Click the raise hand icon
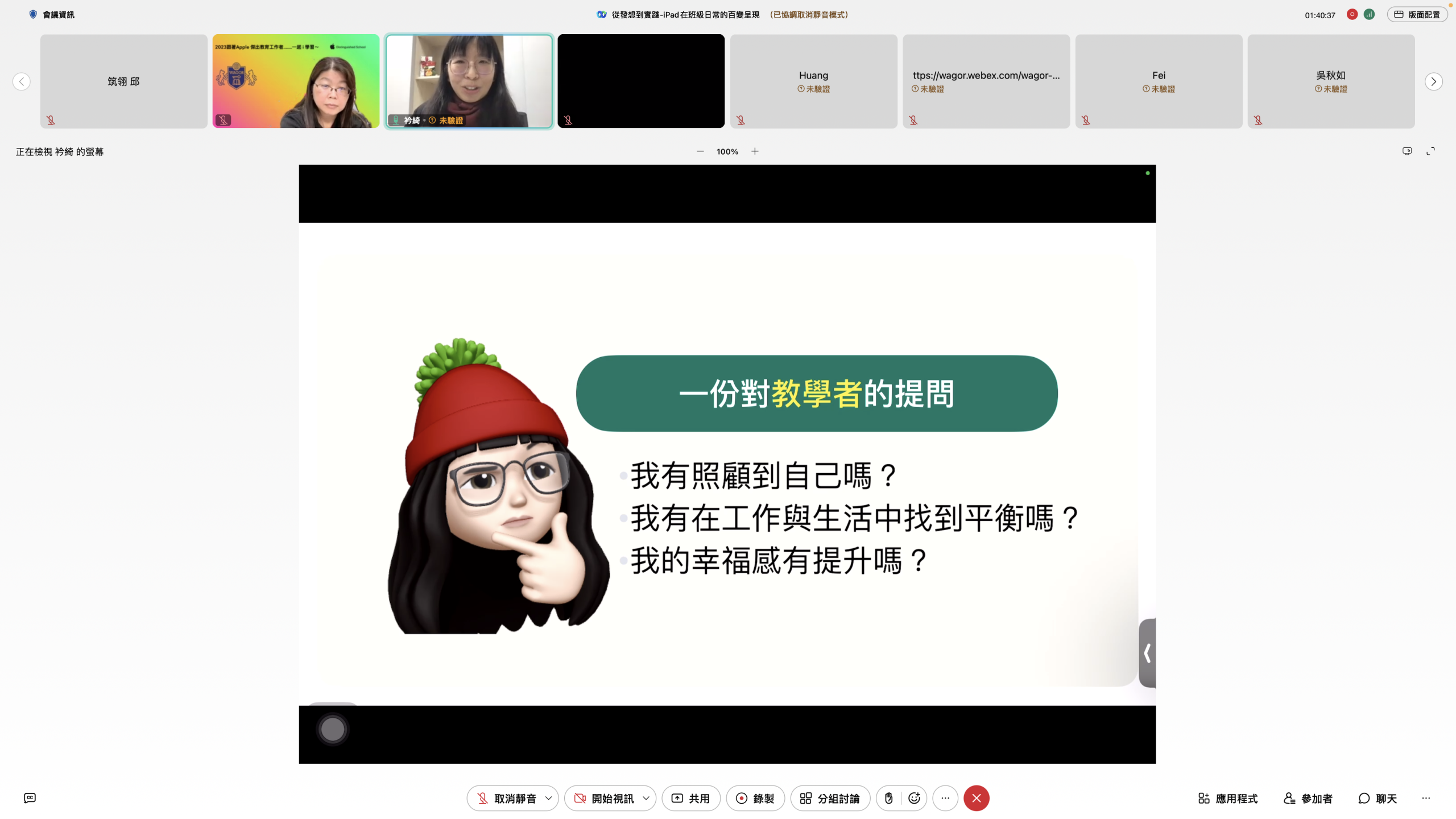The width and height of the screenshot is (1456, 819). coord(888,798)
